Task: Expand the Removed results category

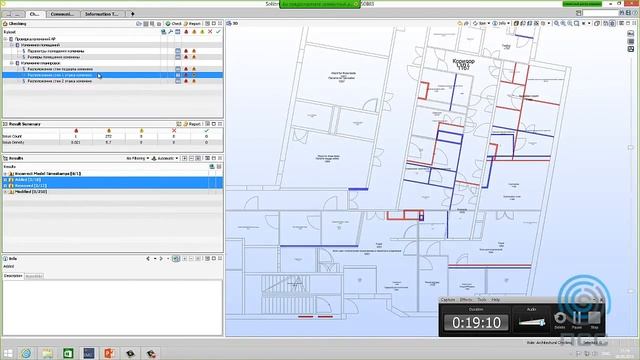Action: coord(5,186)
